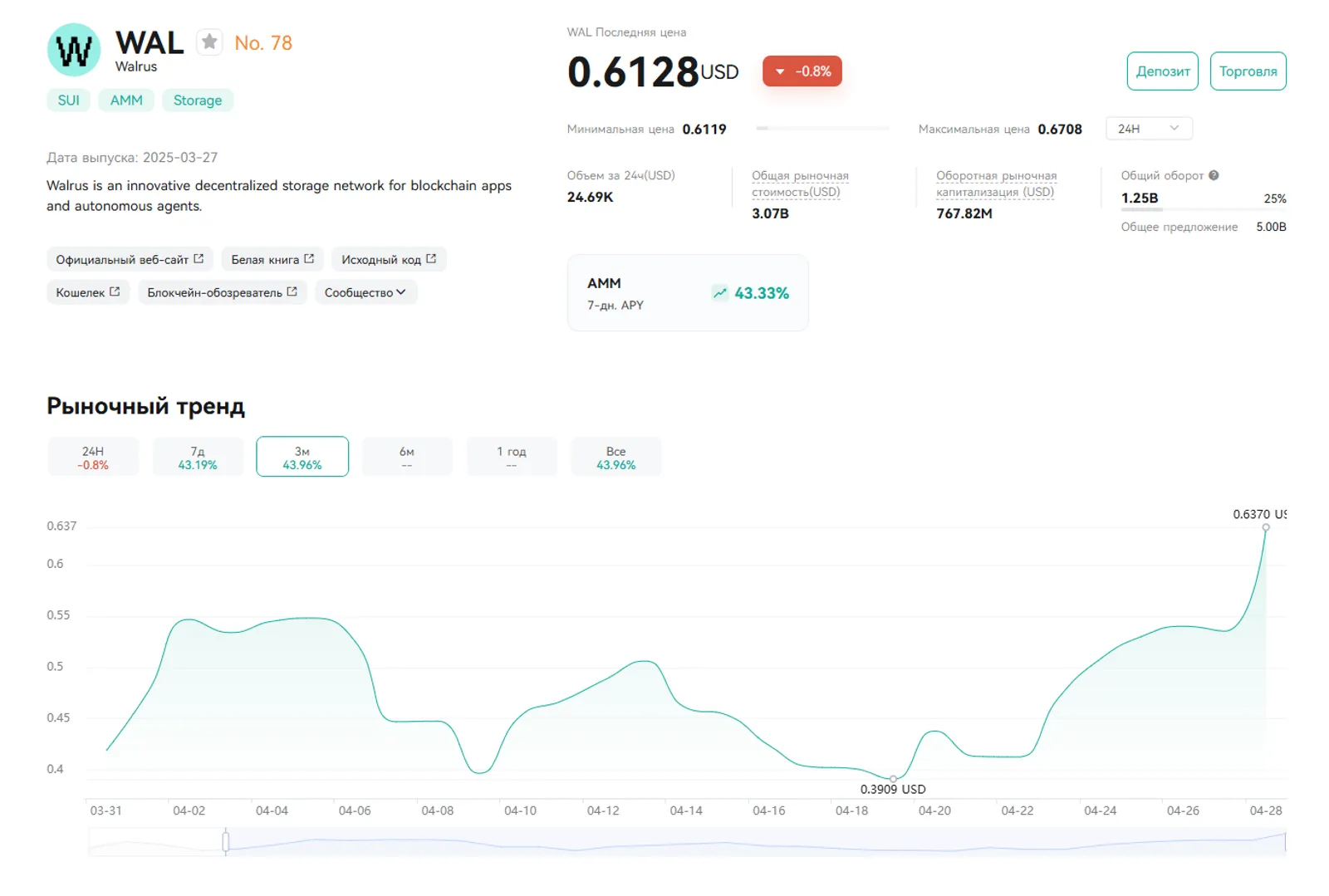
Task: Click the Walrus WAL coin logo
Action: point(74,50)
